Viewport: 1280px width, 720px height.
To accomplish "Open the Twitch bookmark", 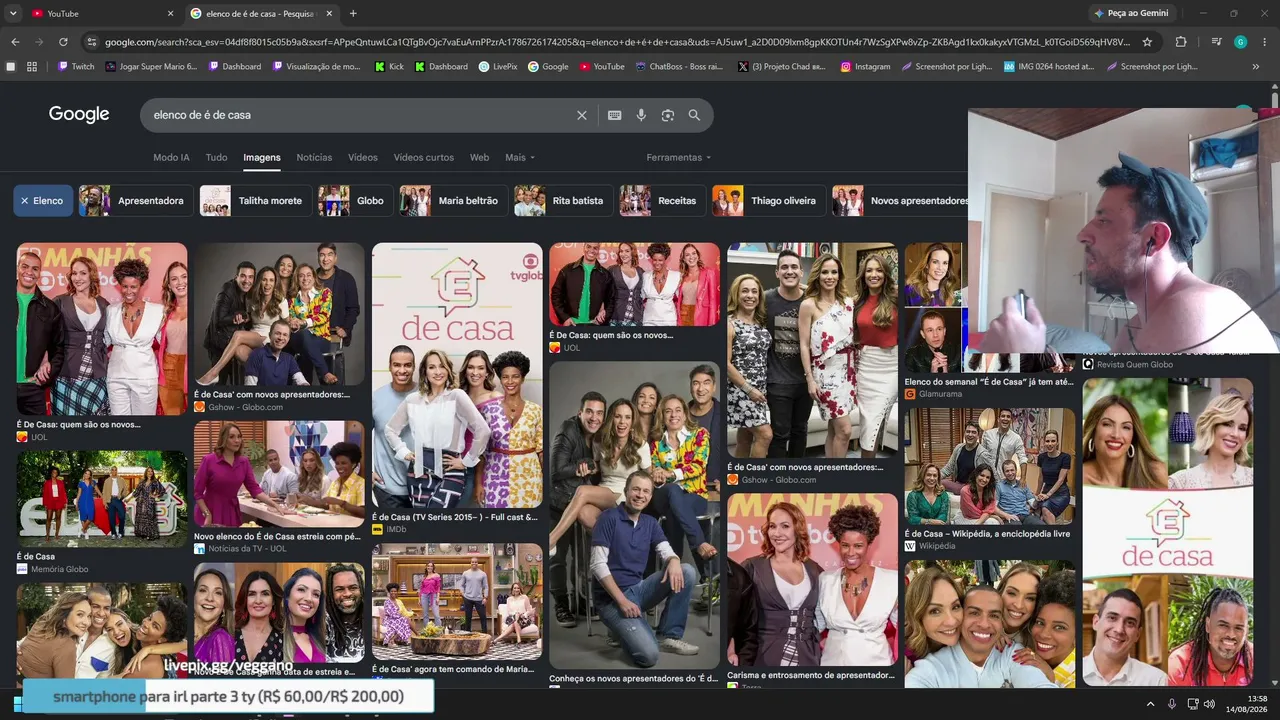I will 76,66.
